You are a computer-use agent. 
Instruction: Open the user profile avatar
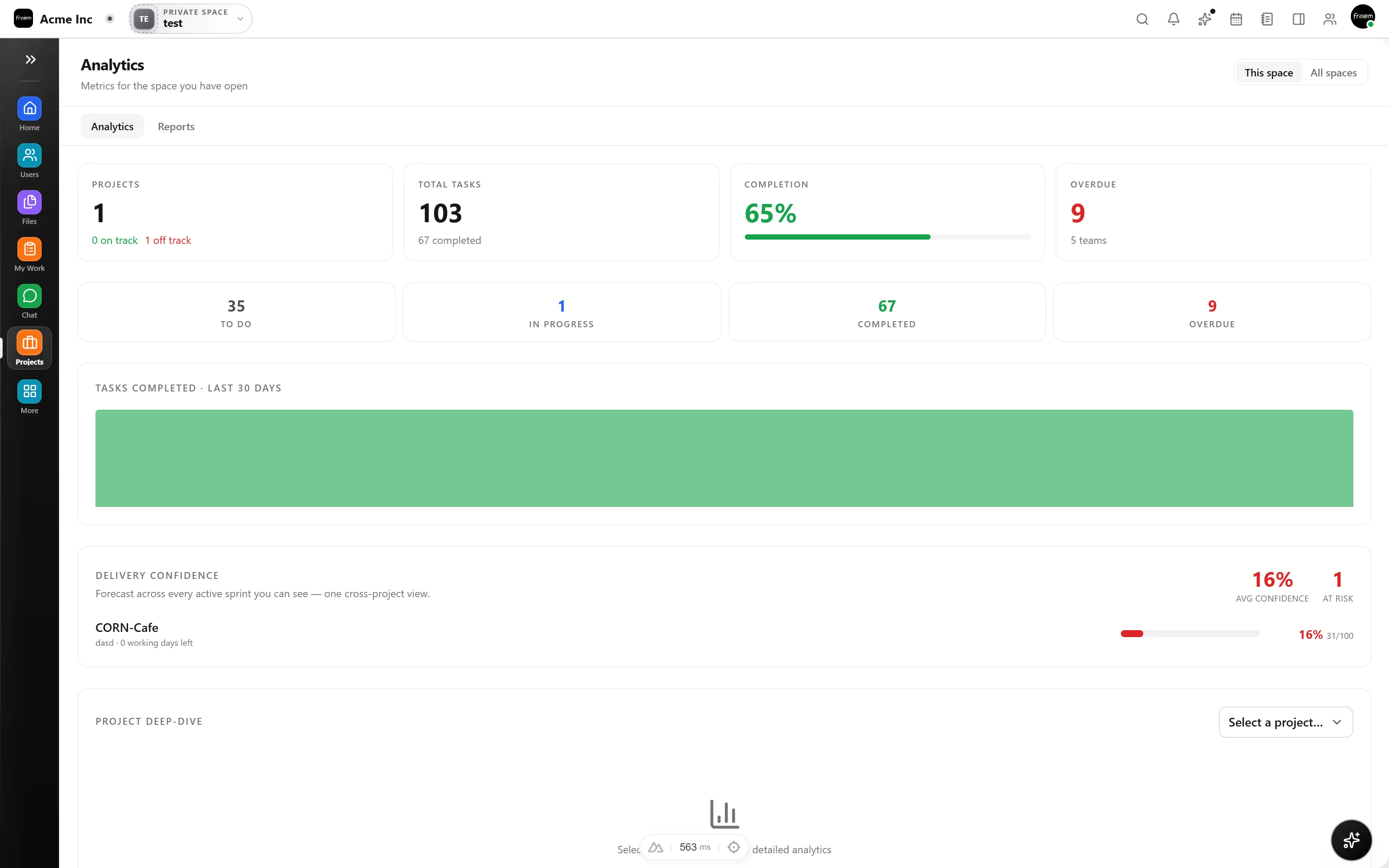(1363, 16)
